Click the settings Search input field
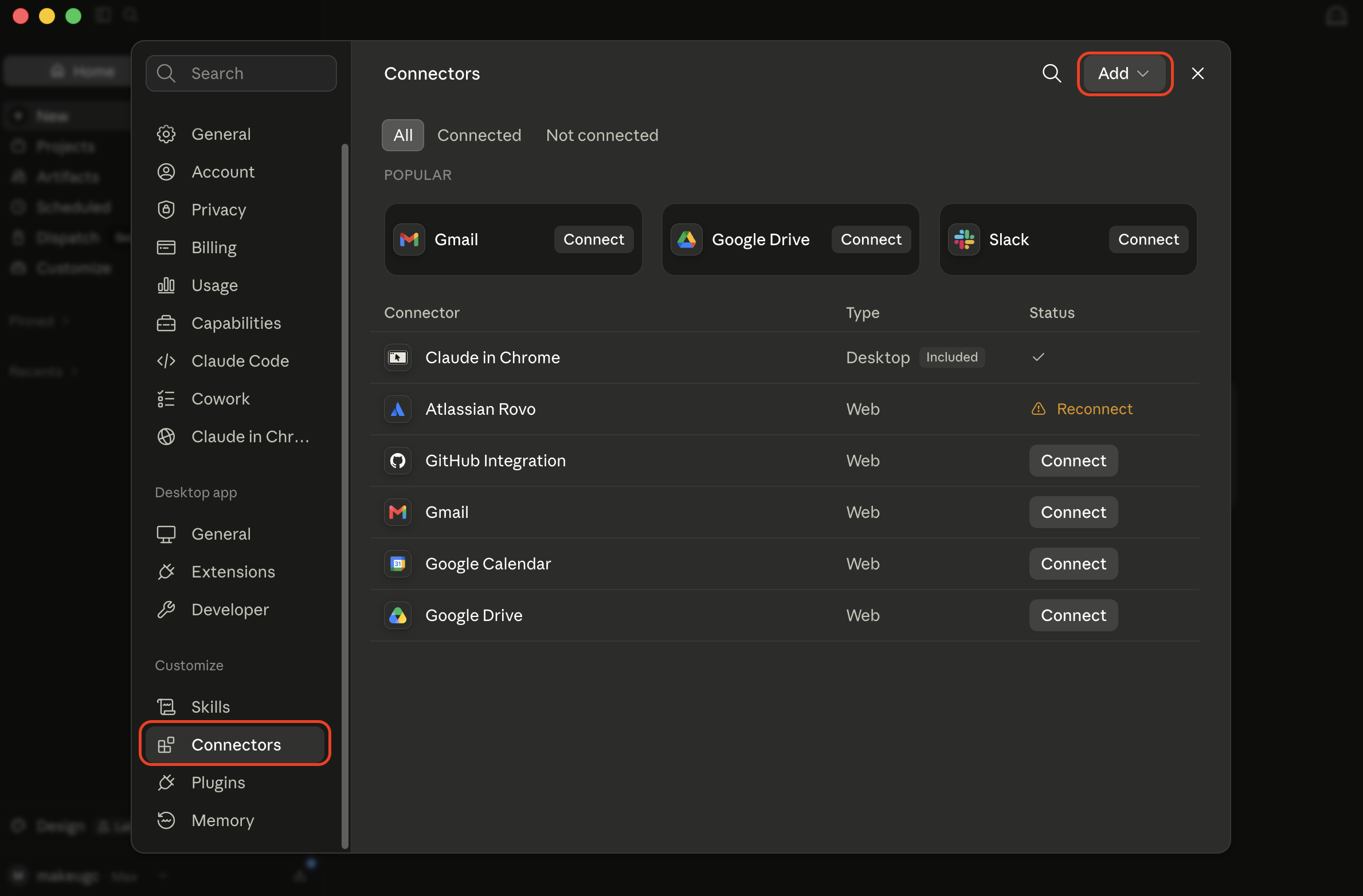The image size is (1363, 896). click(241, 73)
